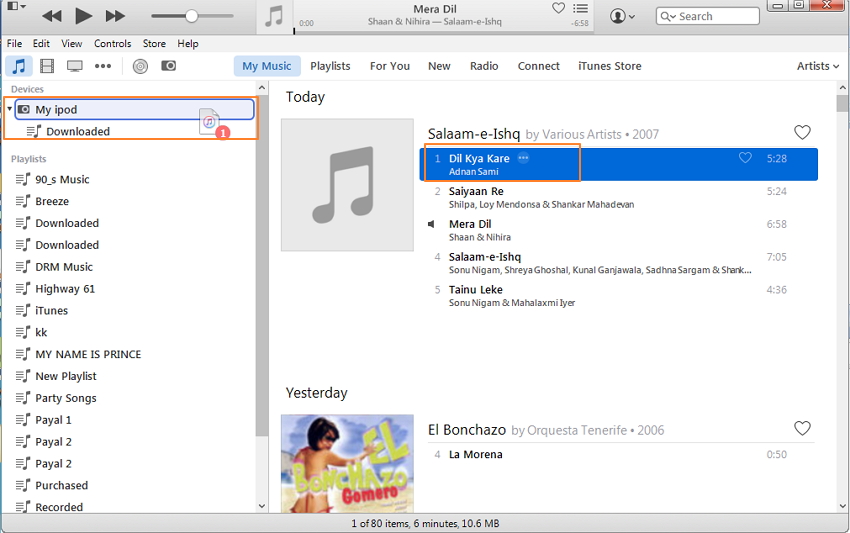Open options ellipsis for Dil Kya Kare
This screenshot has height=533, width=850.
(523, 158)
